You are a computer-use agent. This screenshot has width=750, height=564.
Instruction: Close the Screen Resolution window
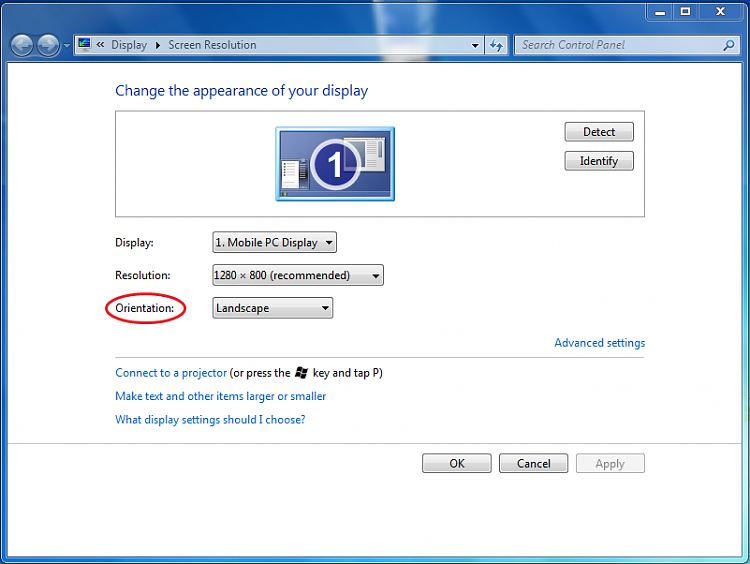[x=720, y=12]
